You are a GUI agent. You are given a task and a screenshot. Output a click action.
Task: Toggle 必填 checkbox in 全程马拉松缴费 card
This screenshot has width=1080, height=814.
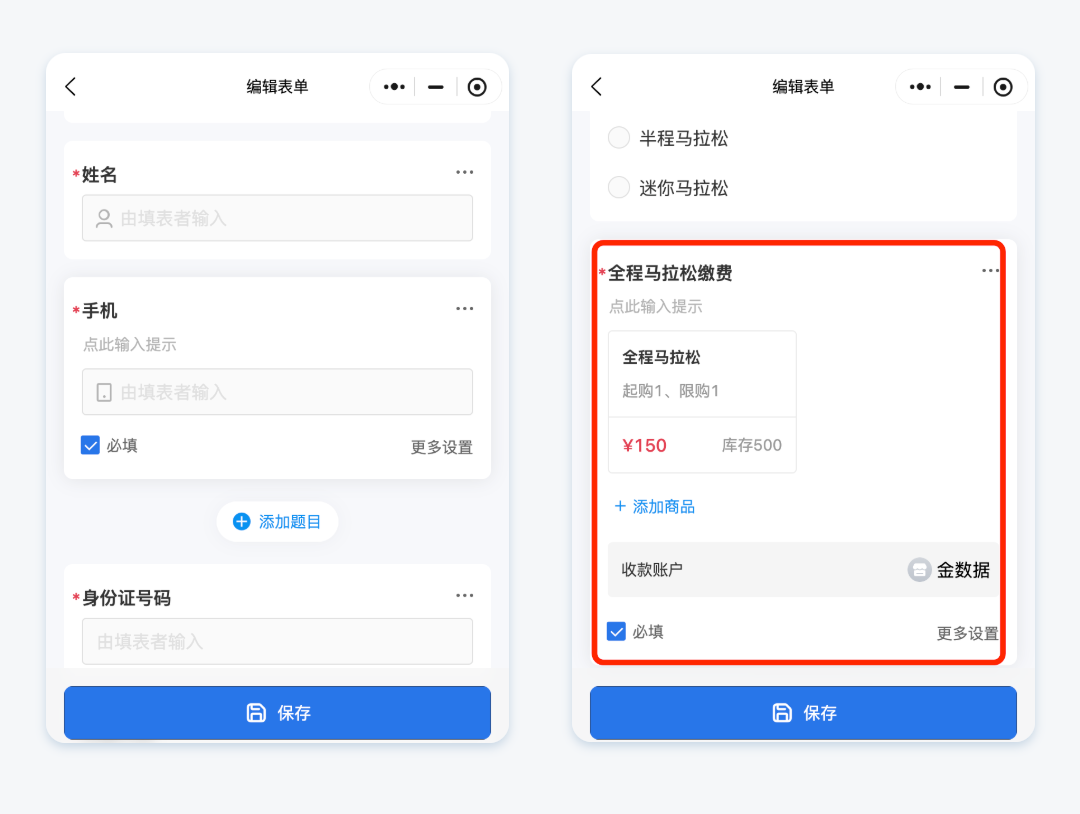(x=616, y=632)
